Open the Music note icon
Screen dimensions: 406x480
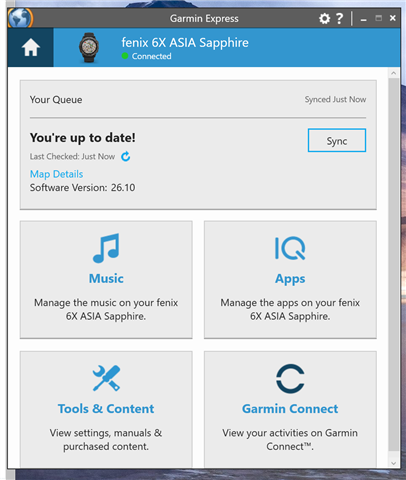tap(106, 248)
